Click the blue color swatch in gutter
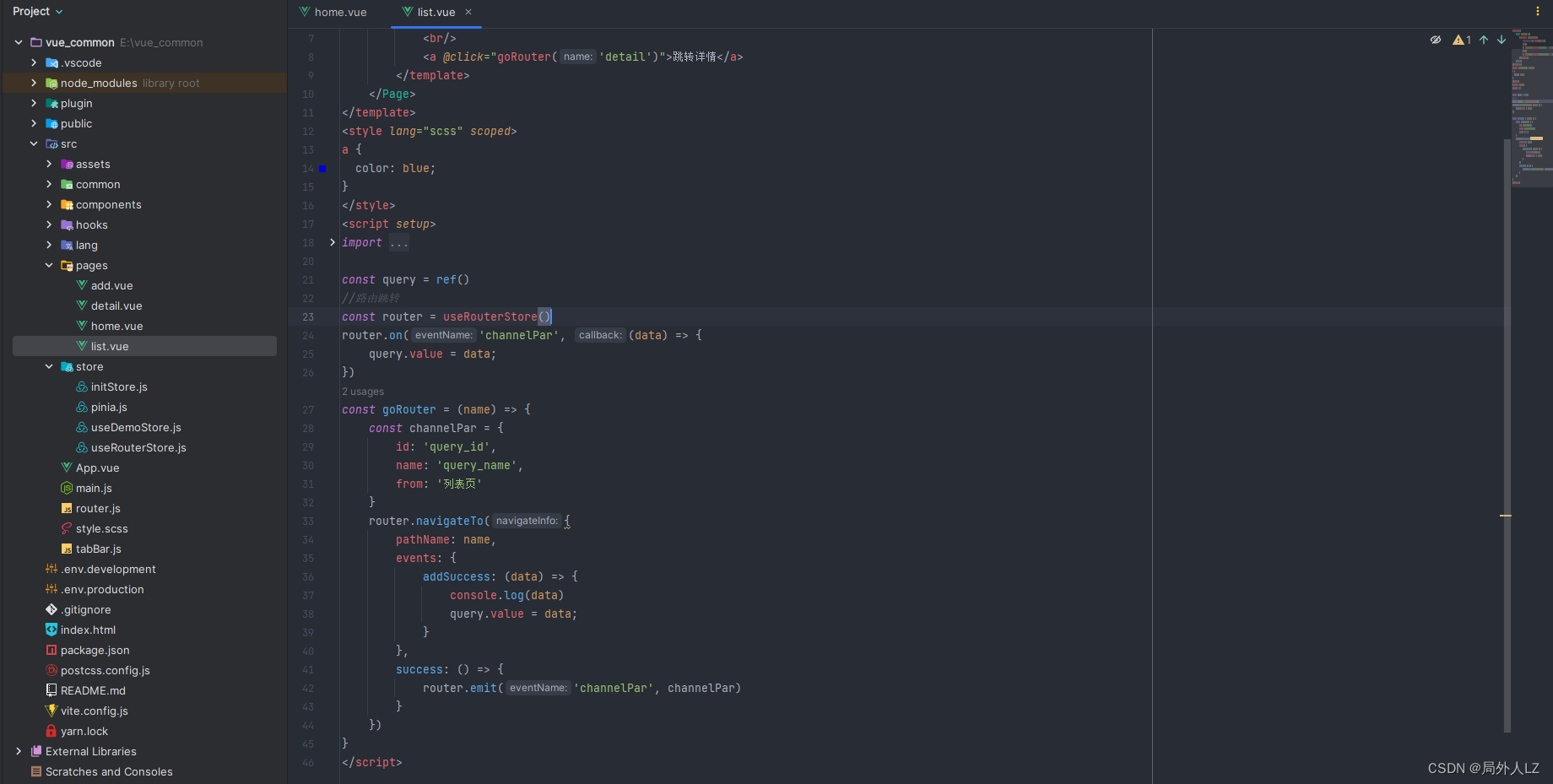1553x784 pixels. (322, 169)
